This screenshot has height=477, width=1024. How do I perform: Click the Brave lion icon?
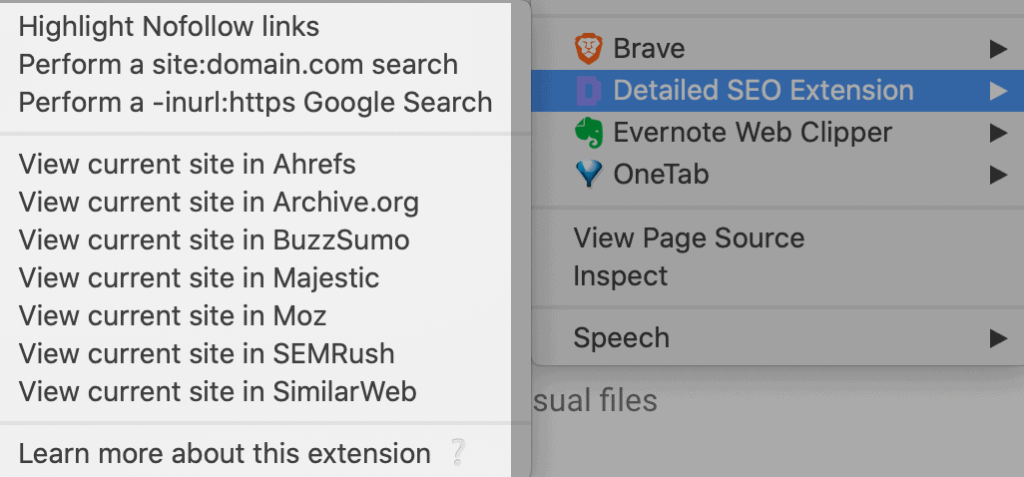click(589, 48)
